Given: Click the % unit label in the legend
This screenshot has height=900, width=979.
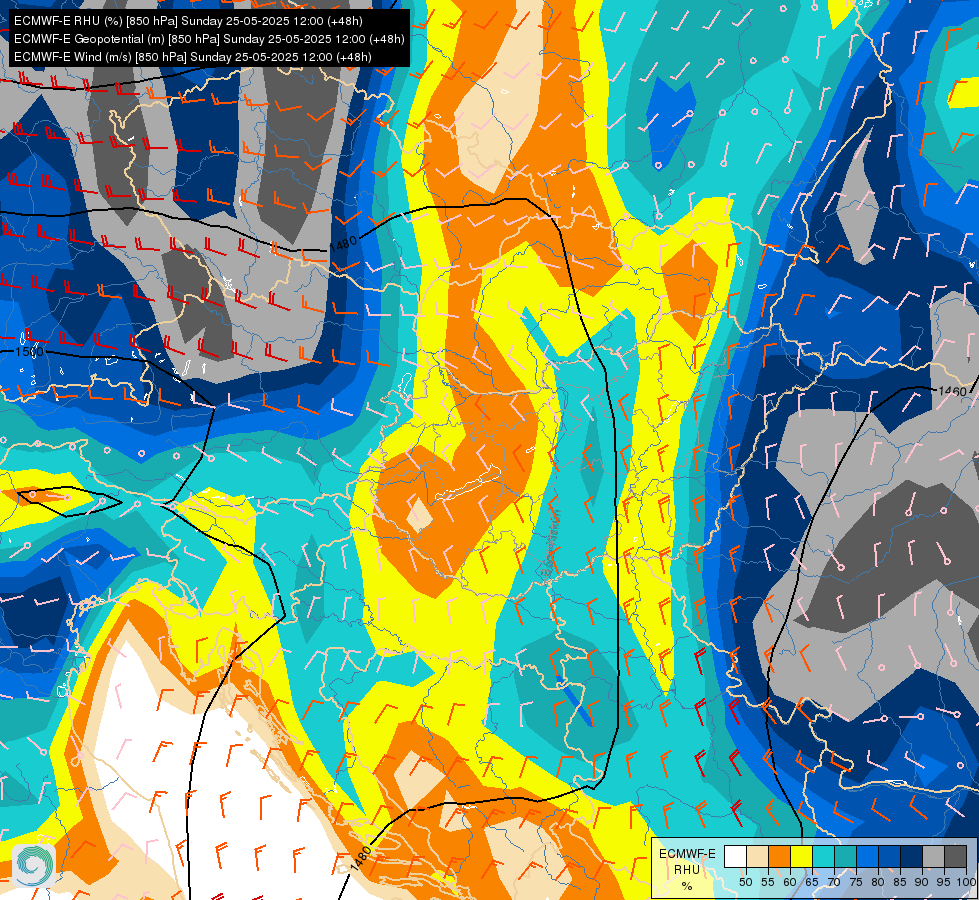Looking at the screenshot, I should pyautogui.click(x=687, y=886).
